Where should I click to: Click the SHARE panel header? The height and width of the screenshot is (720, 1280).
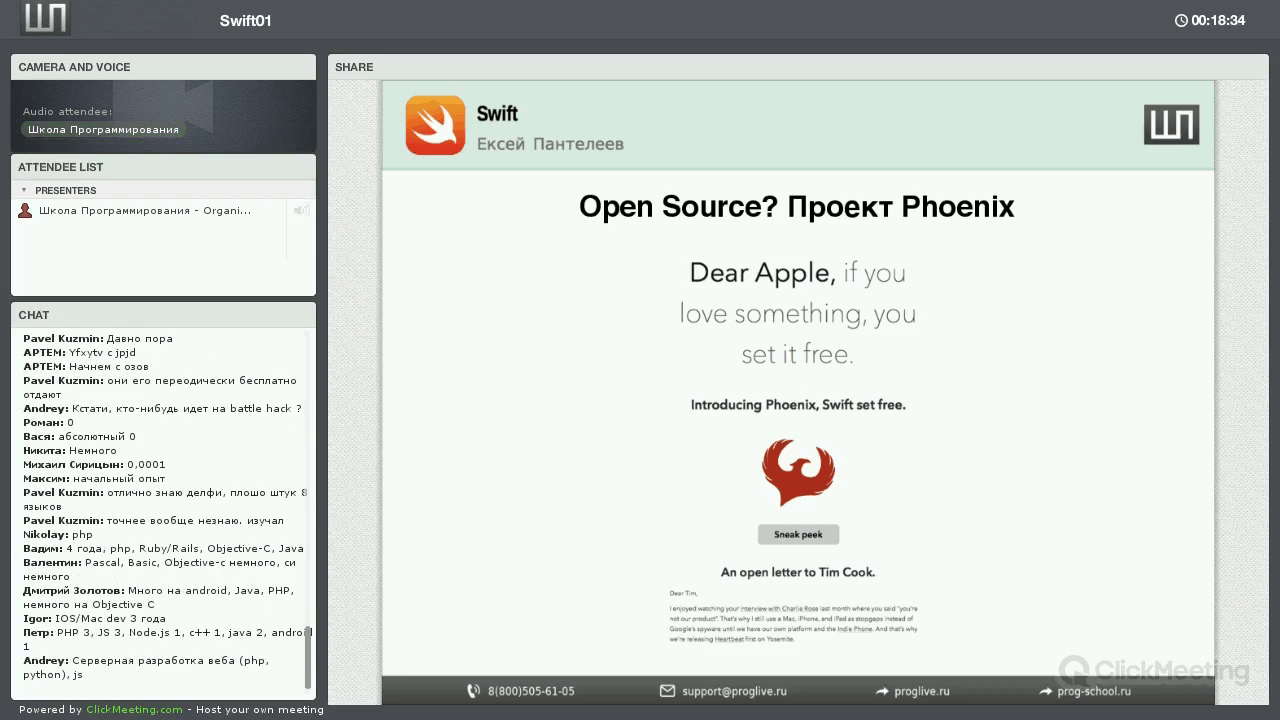tap(798, 67)
